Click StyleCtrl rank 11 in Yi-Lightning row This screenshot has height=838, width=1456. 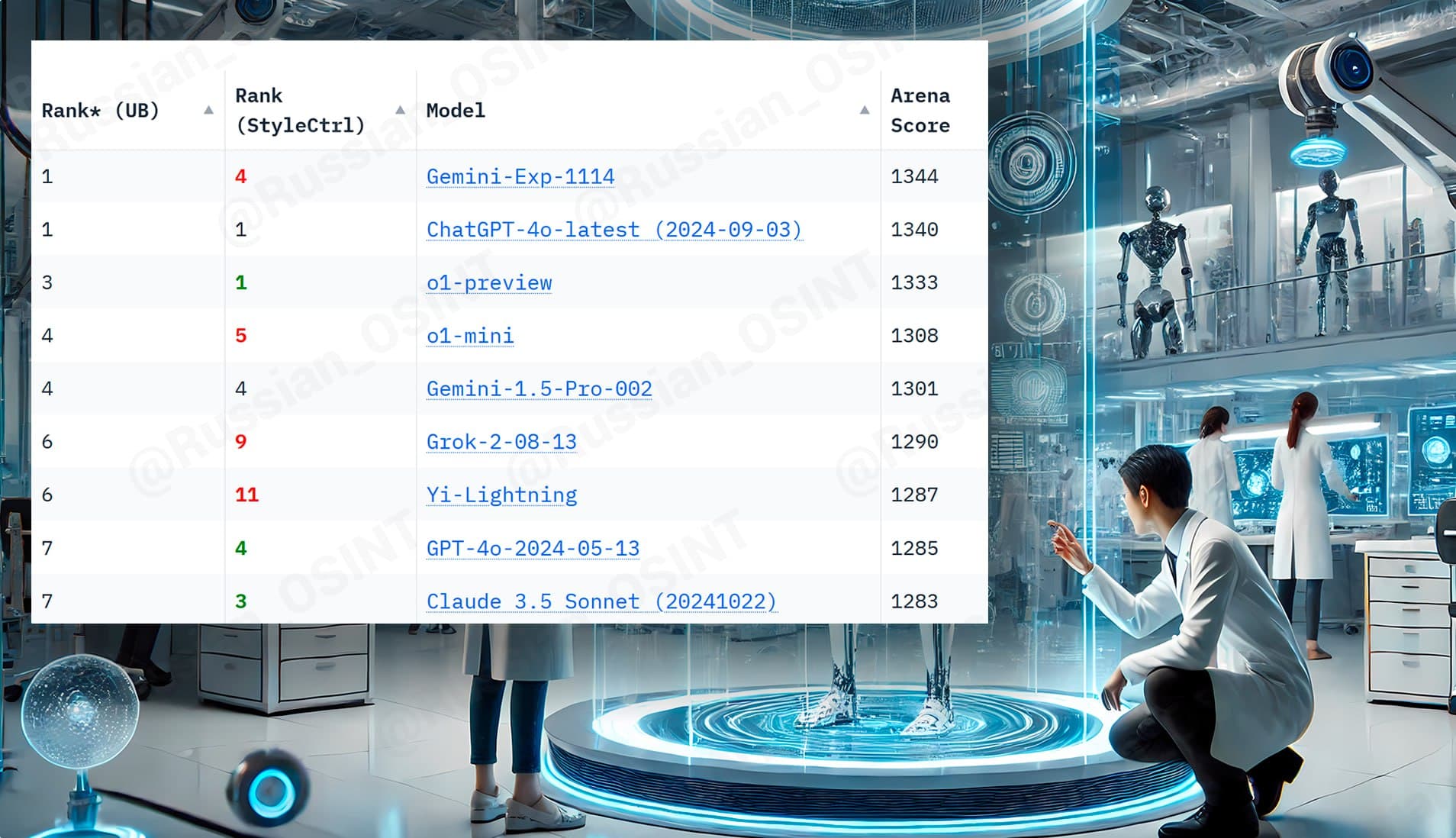247,495
